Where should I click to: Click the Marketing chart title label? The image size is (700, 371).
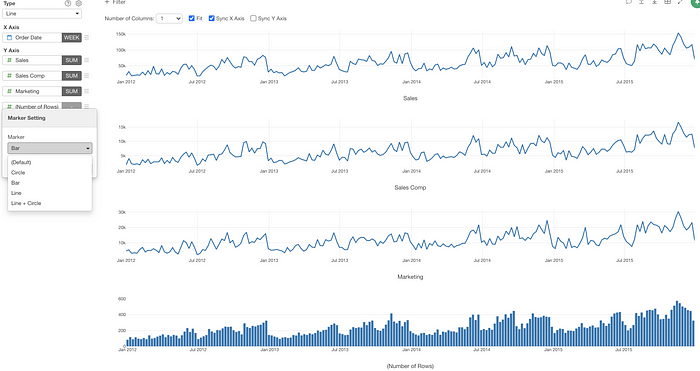coord(410,277)
